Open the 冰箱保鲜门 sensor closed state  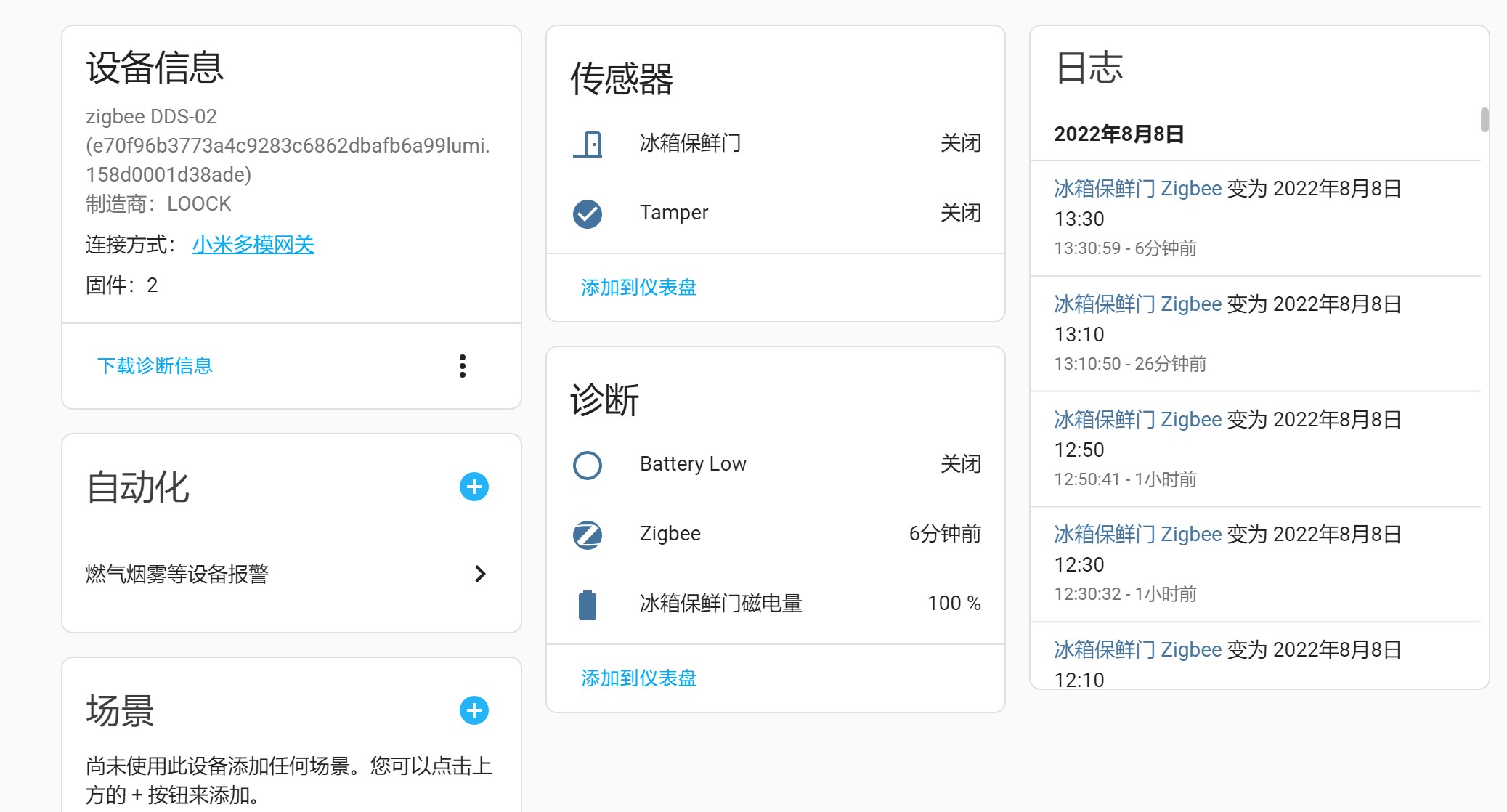click(960, 143)
